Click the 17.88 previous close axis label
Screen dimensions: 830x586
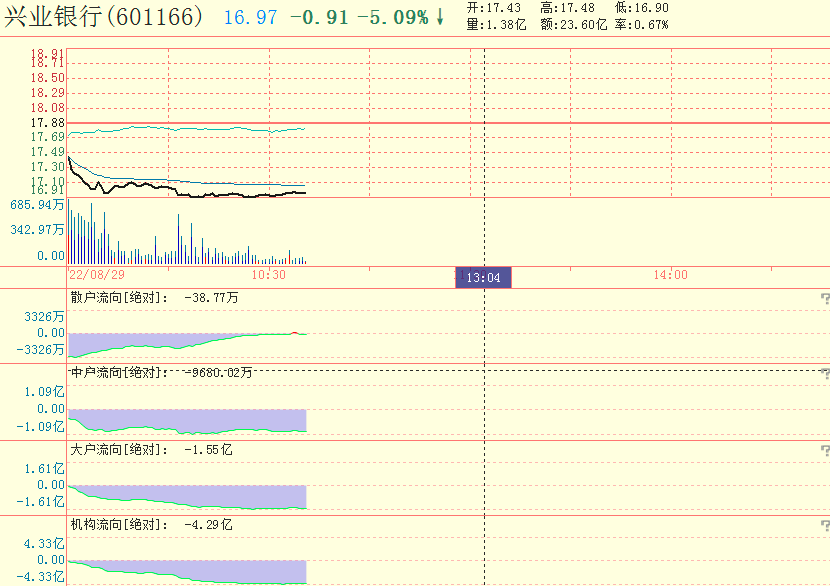click(47, 123)
